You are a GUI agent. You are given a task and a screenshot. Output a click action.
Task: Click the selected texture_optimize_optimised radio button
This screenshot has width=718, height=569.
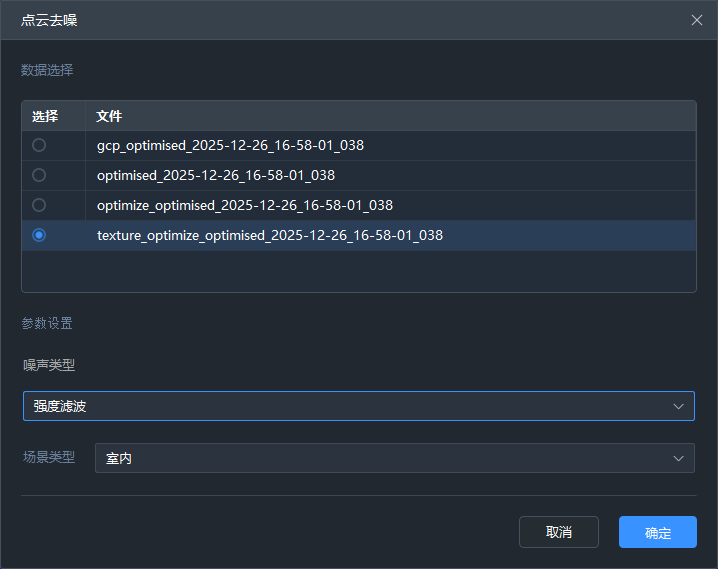pyautogui.click(x=39, y=235)
